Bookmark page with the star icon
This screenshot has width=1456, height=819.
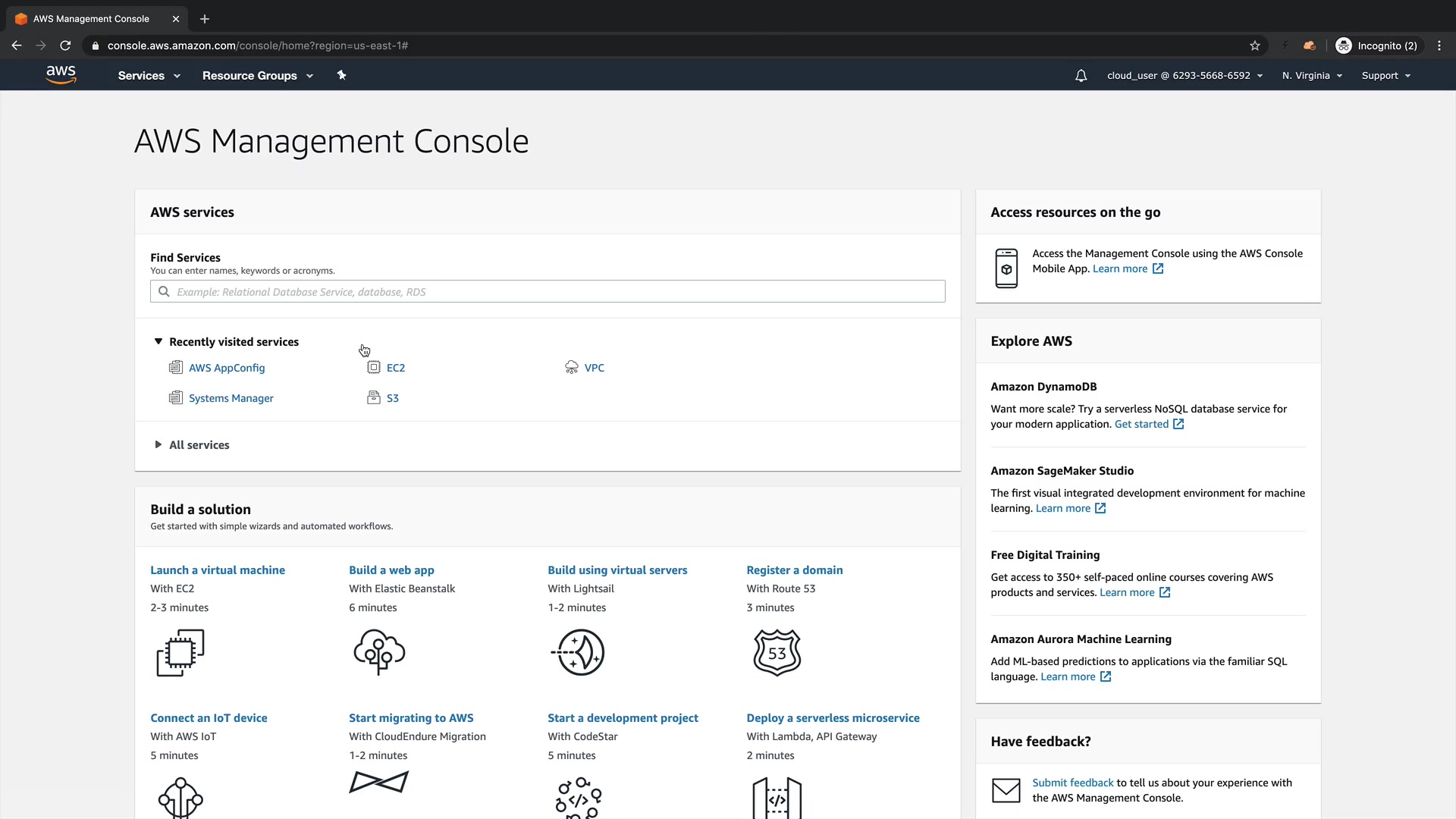point(1255,45)
